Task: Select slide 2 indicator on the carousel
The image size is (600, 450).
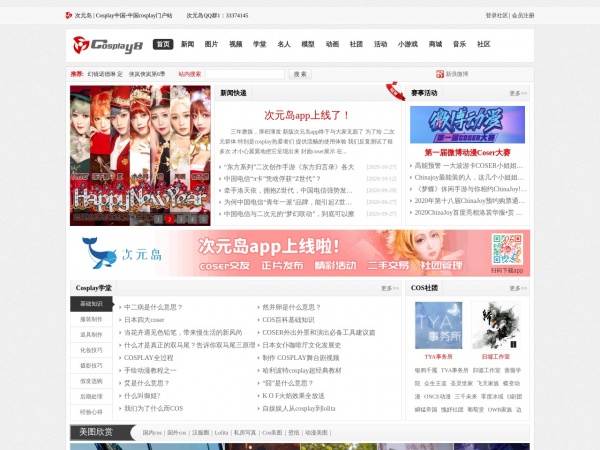Action: coord(170,218)
